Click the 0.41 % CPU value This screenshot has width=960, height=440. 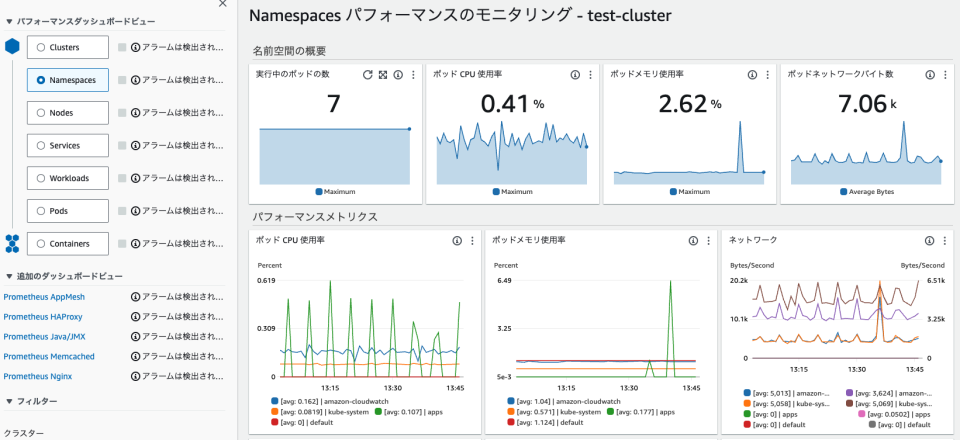(x=512, y=104)
